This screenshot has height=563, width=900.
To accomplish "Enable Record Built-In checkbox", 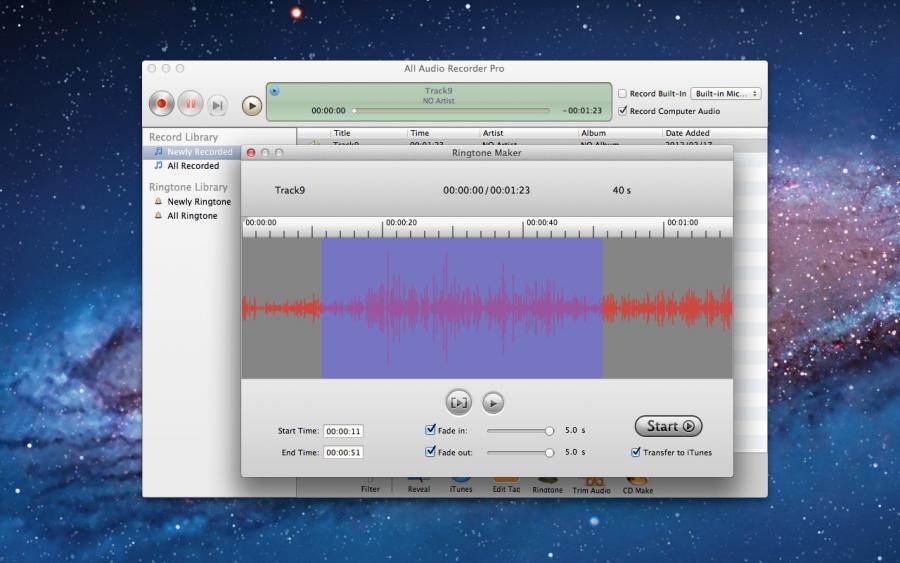I will coord(622,93).
